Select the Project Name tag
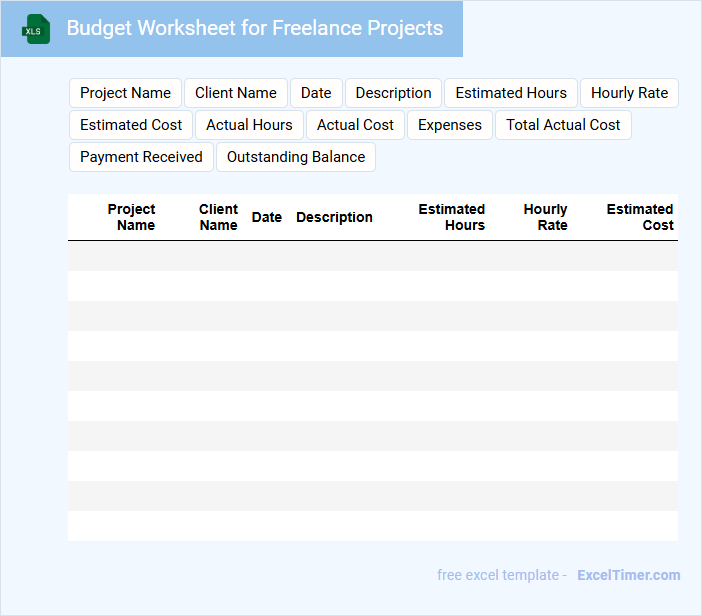 125,93
